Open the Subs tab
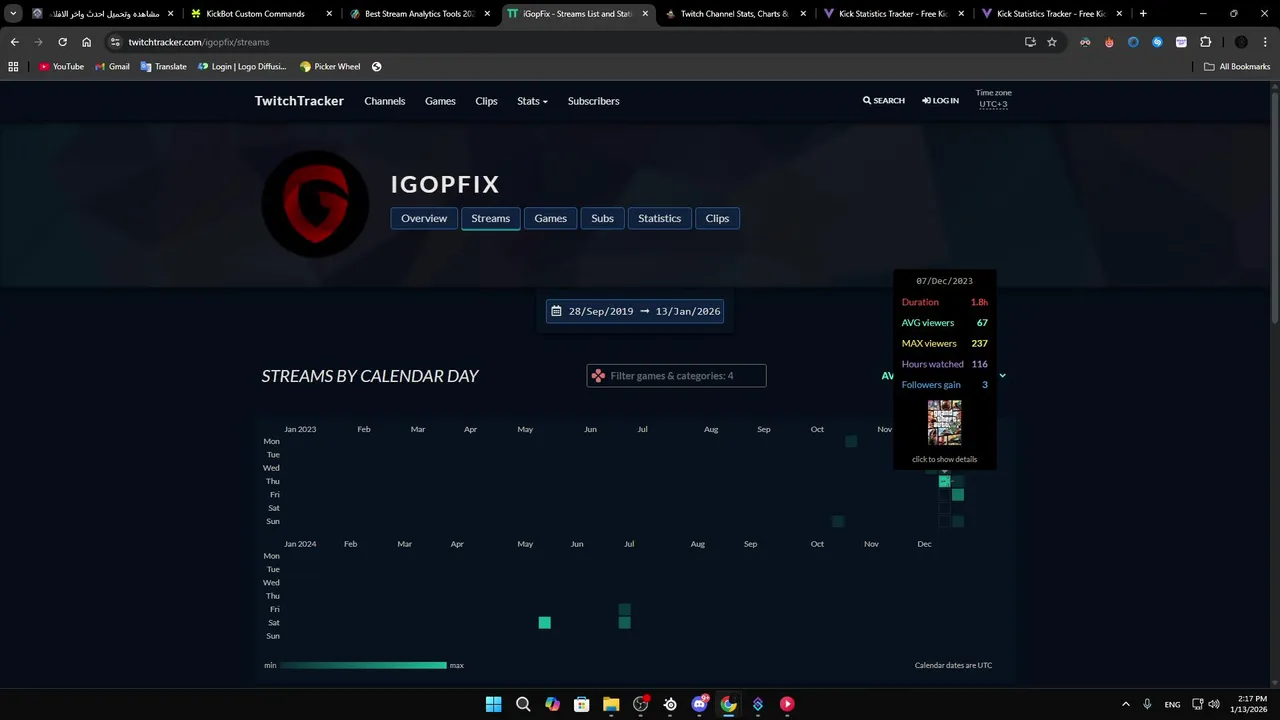The height and width of the screenshot is (720, 1280). [602, 218]
